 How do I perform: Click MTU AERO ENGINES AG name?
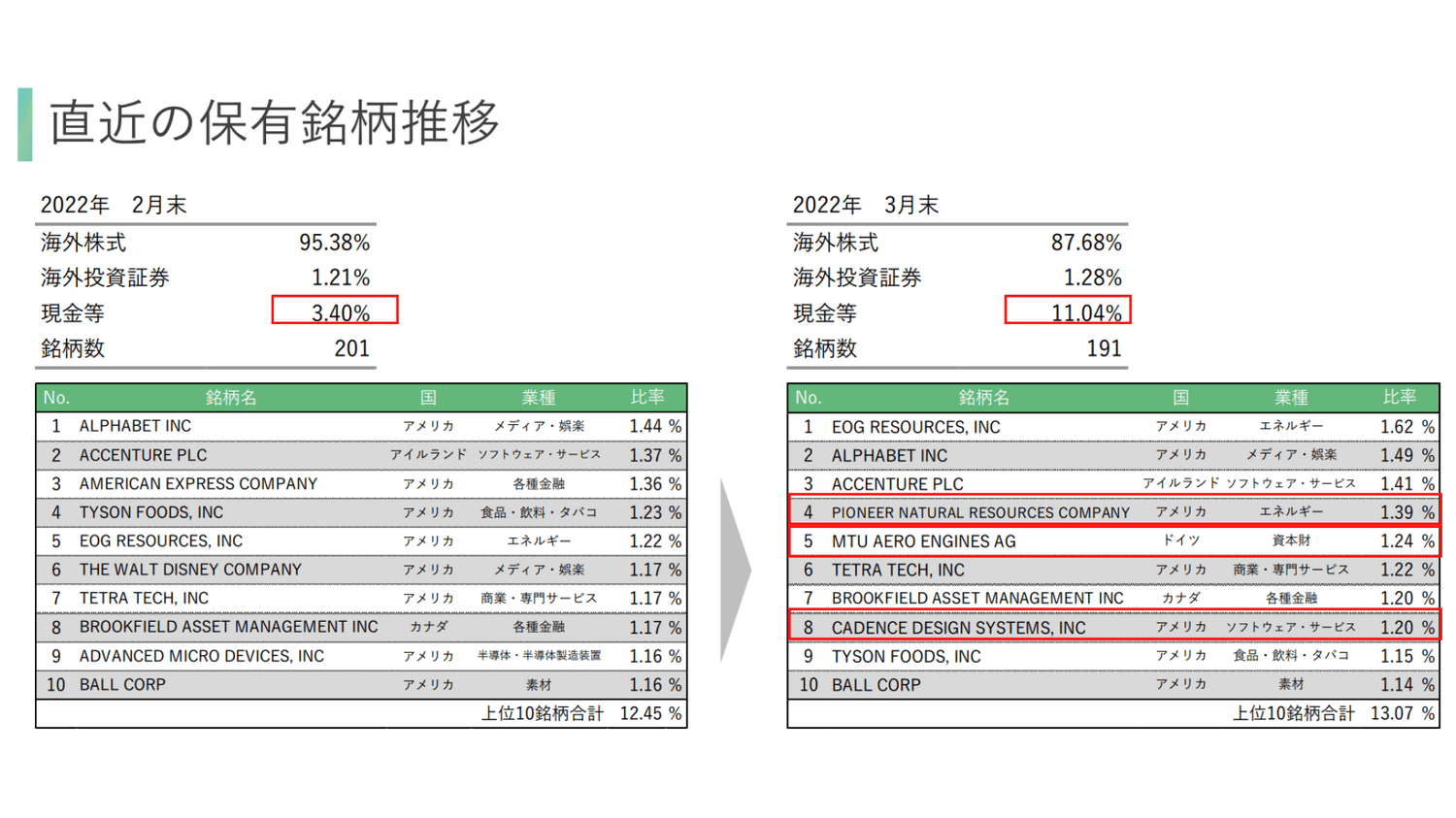click(923, 541)
